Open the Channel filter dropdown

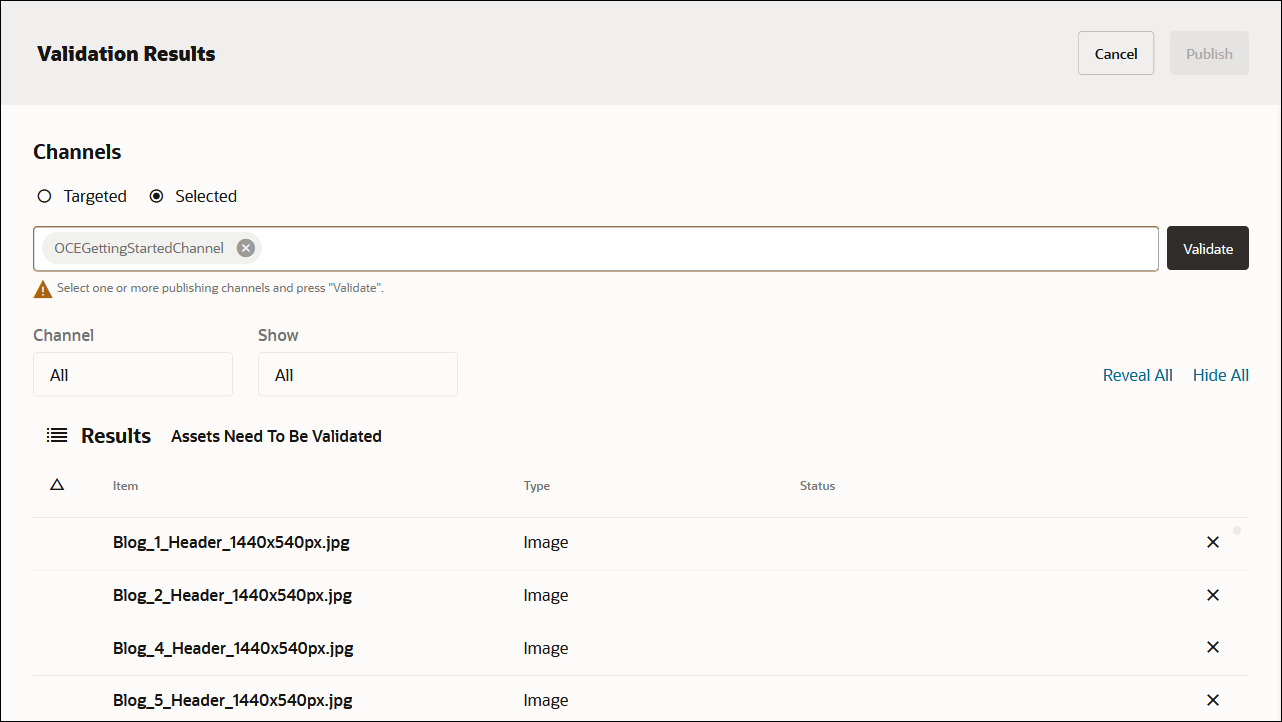click(x=132, y=374)
